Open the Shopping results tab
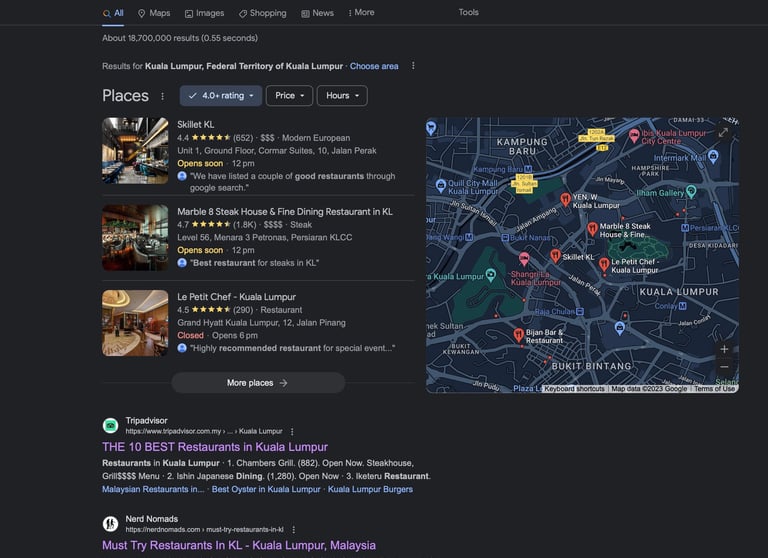768x558 pixels. [x=263, y=13]
